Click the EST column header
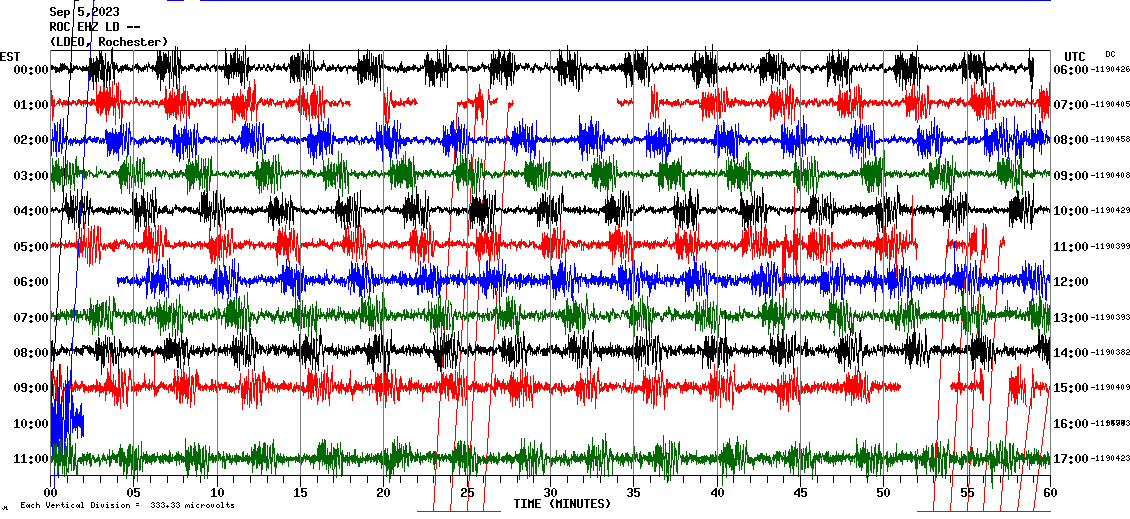This screenshot has height=519, width=1130. pos(10,56)
